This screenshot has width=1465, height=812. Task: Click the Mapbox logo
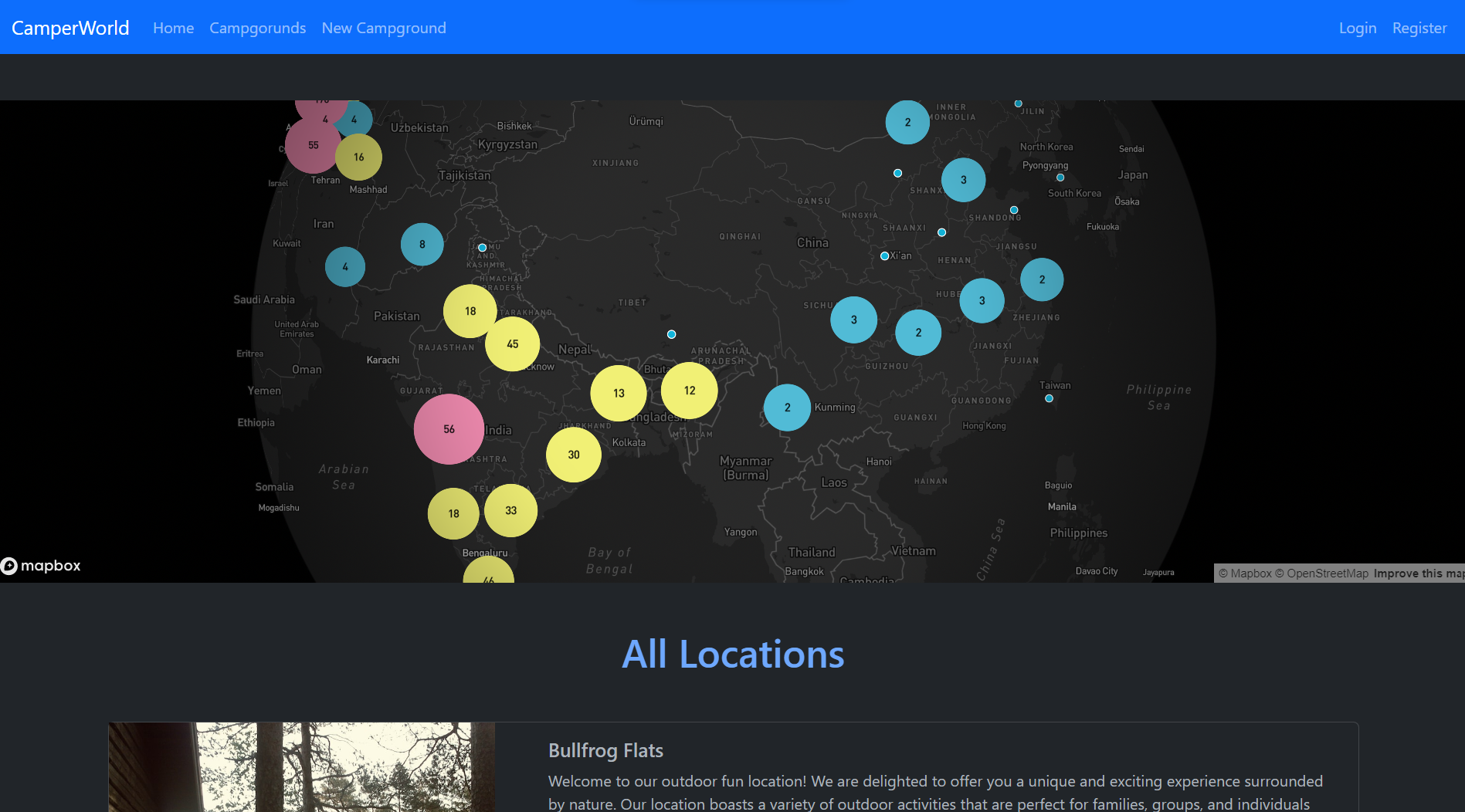pos(41,566)
